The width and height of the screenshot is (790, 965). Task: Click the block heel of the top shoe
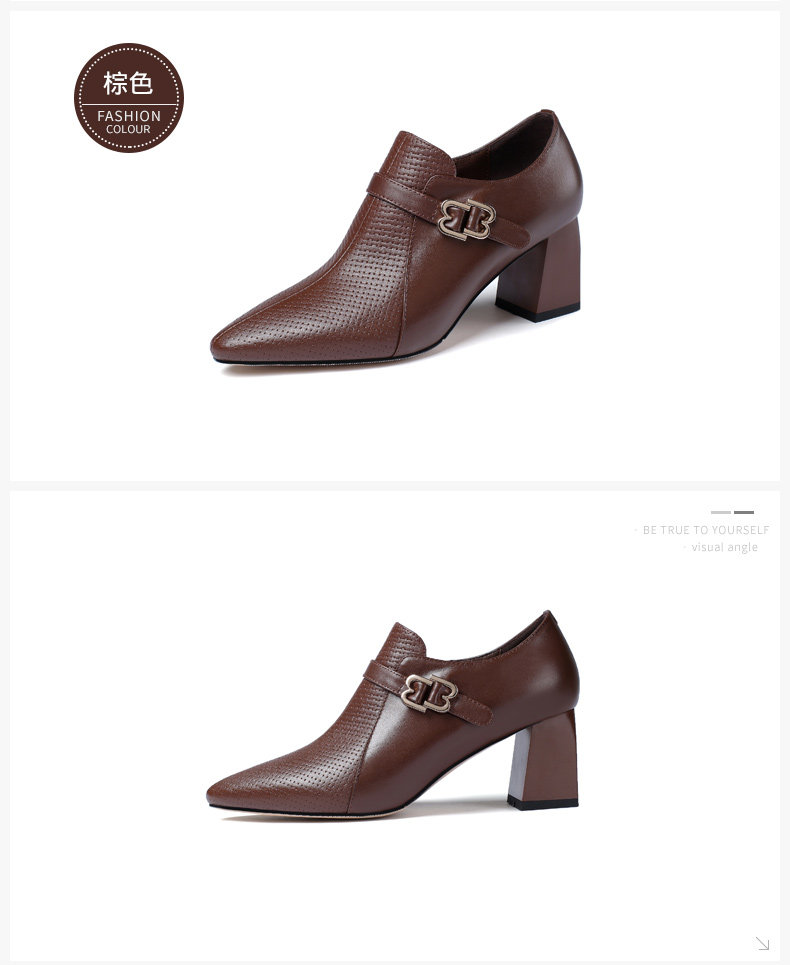tap(540, 271)
